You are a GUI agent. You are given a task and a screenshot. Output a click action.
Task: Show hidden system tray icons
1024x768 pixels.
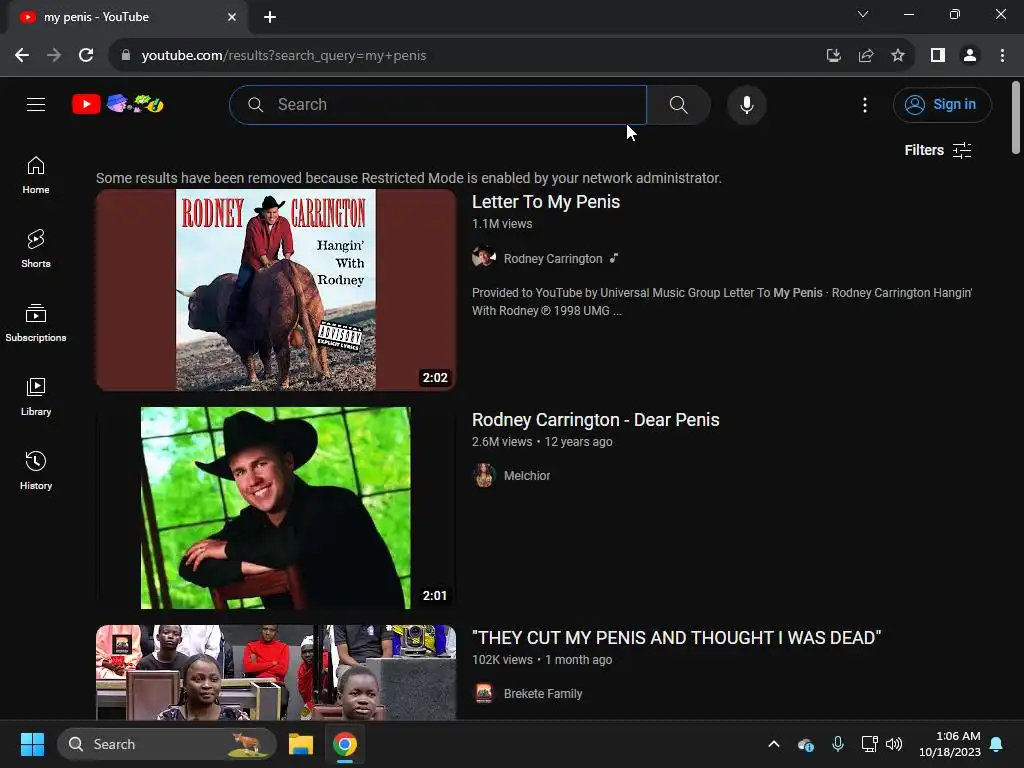click(x=774, y=744)
